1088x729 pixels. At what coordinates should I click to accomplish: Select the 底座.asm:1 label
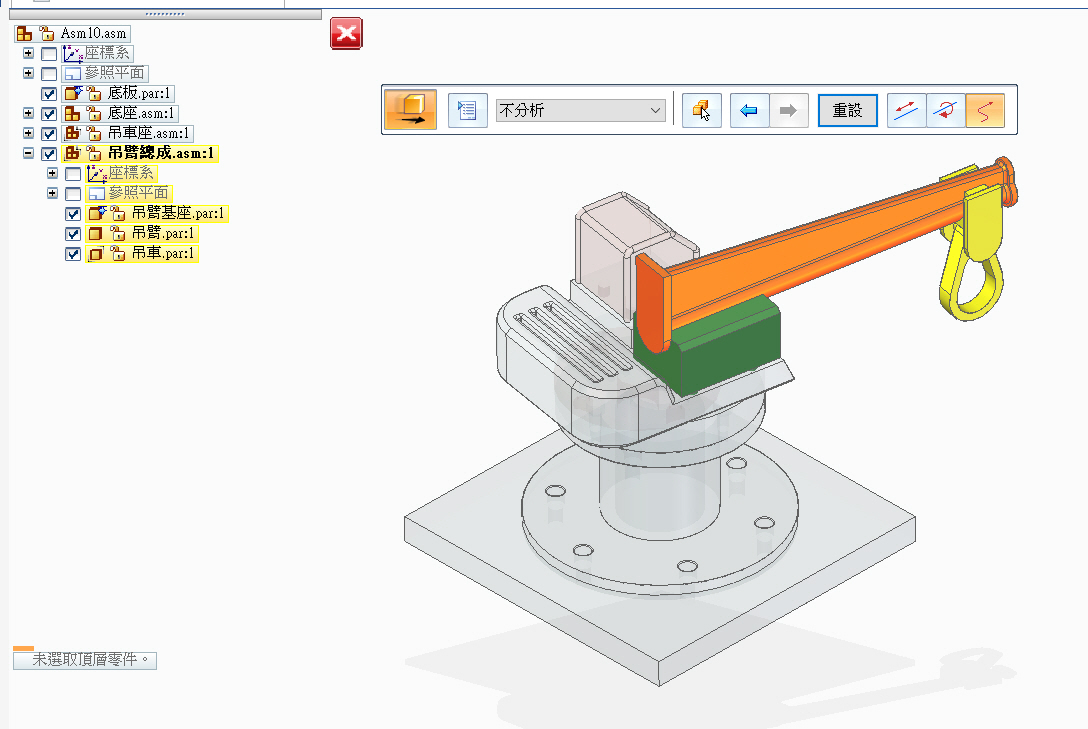point(141,113)
